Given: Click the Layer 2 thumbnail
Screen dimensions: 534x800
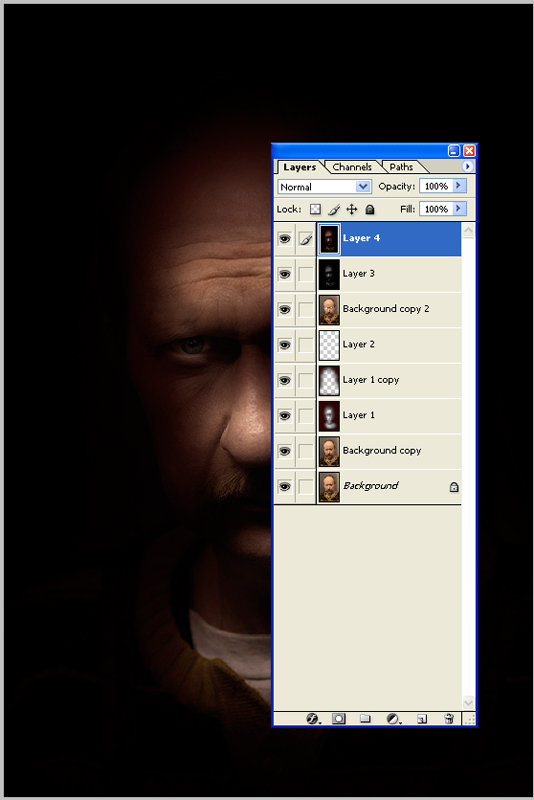Looking at the screenshot, I should [329, 345].
